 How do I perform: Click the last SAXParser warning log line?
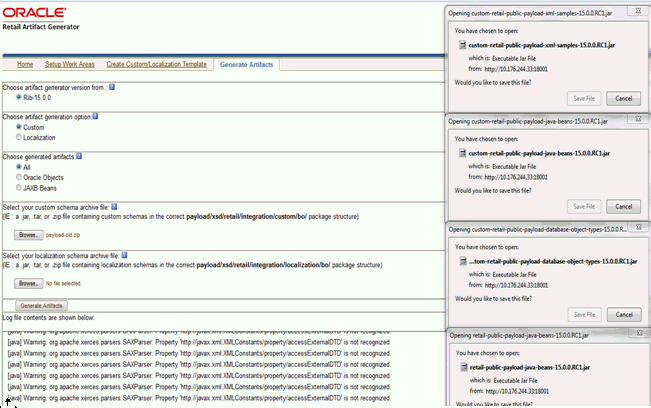click(x=199, y=398)
